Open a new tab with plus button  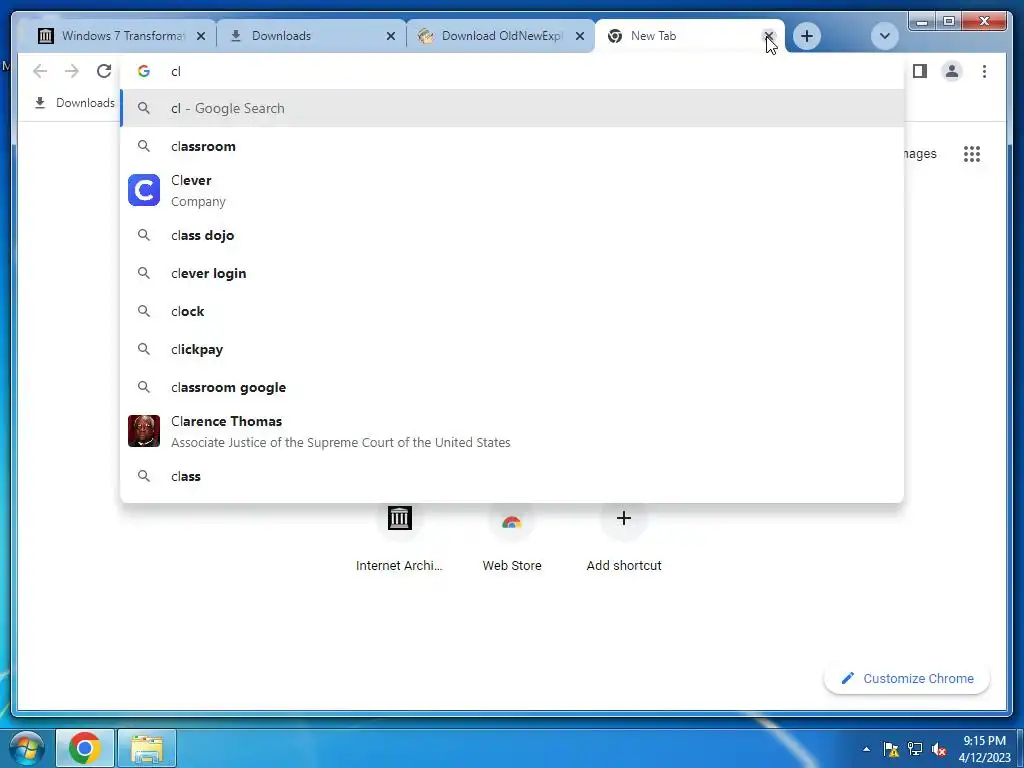pyautogui.click(x=807, y=36)
